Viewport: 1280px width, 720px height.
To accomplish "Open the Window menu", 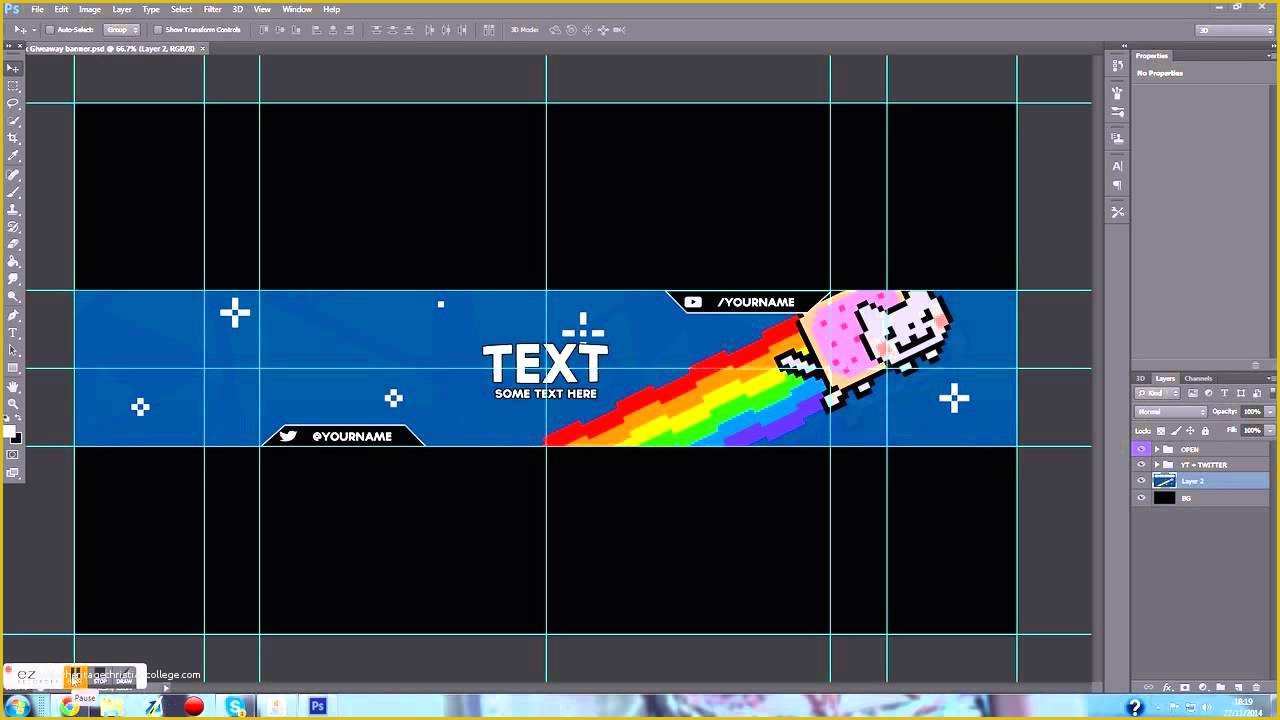I will 297,9.
